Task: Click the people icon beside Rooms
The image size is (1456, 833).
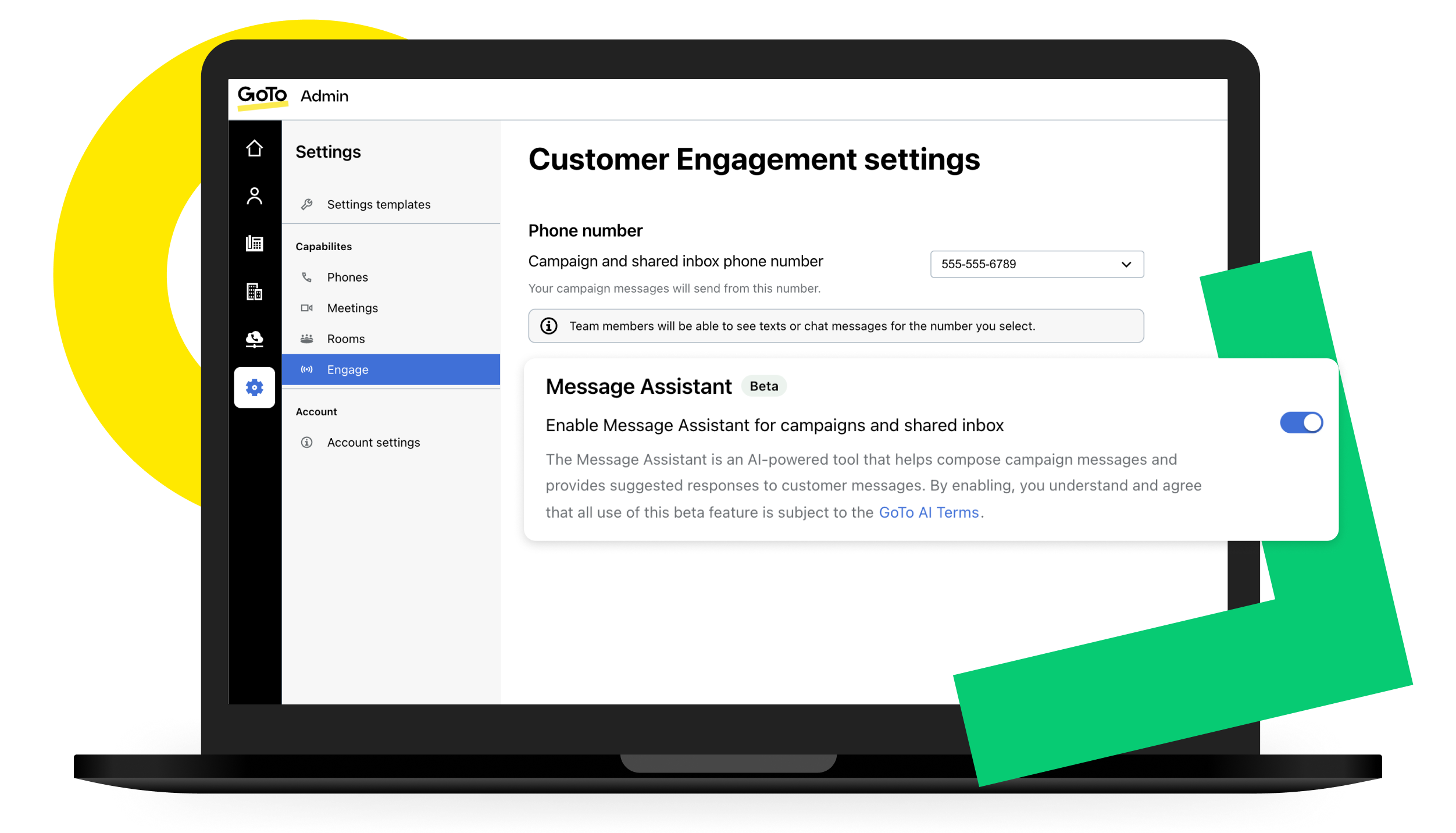Action: [x=306, y=339]
